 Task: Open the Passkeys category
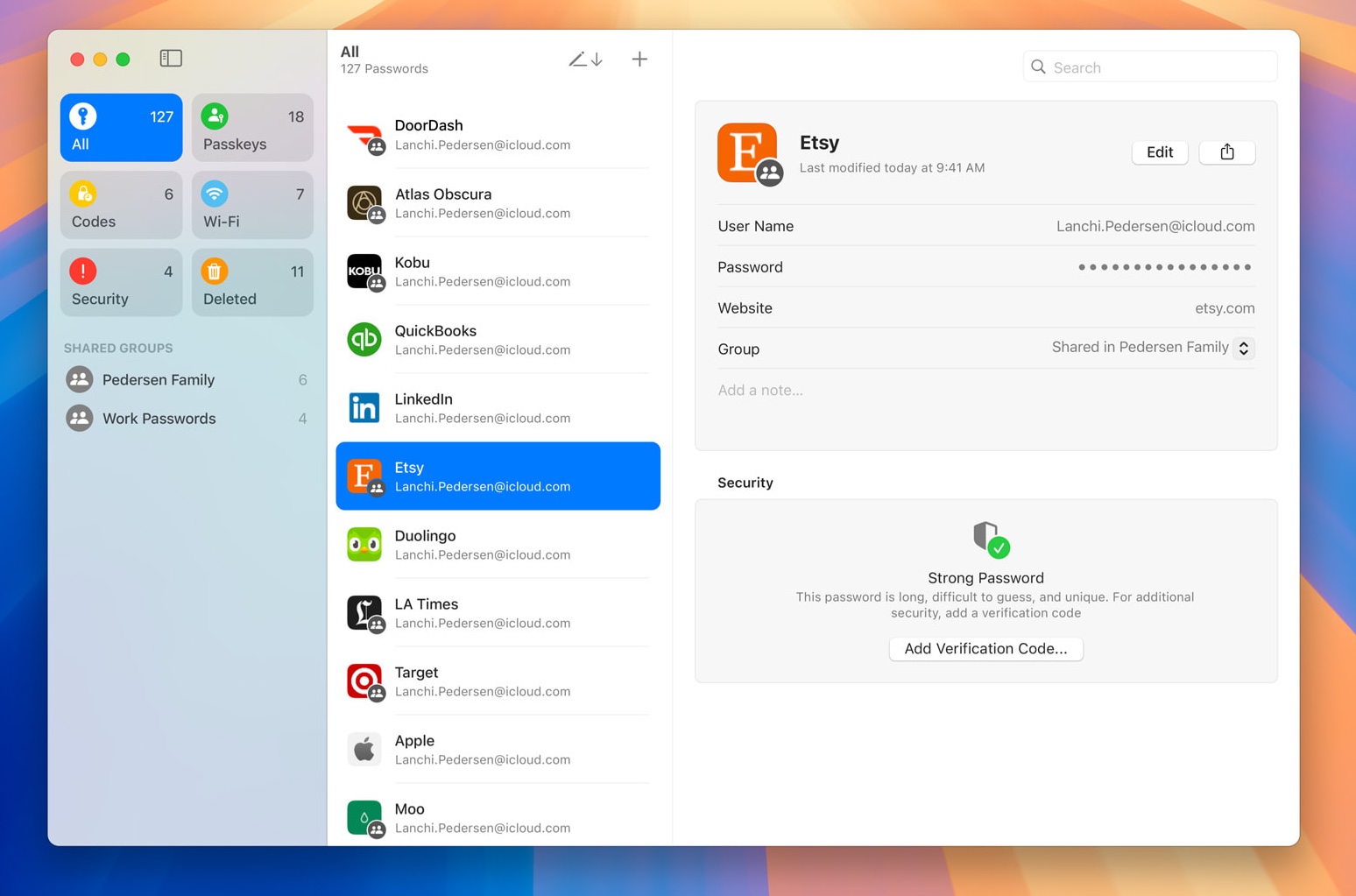pos(252,128)
